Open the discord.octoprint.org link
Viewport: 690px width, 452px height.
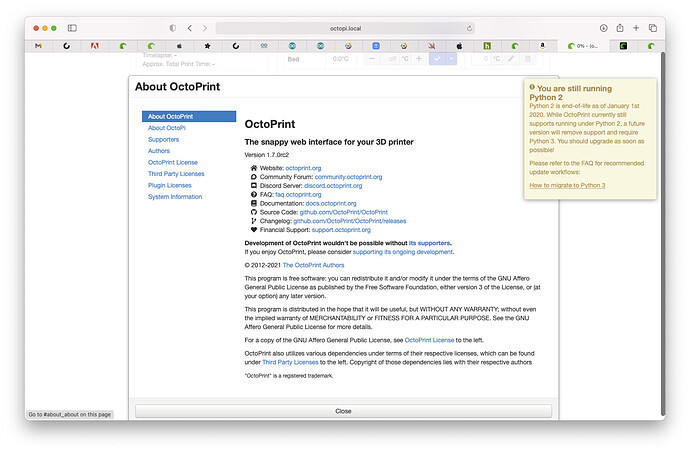click(x=333, y=185)
